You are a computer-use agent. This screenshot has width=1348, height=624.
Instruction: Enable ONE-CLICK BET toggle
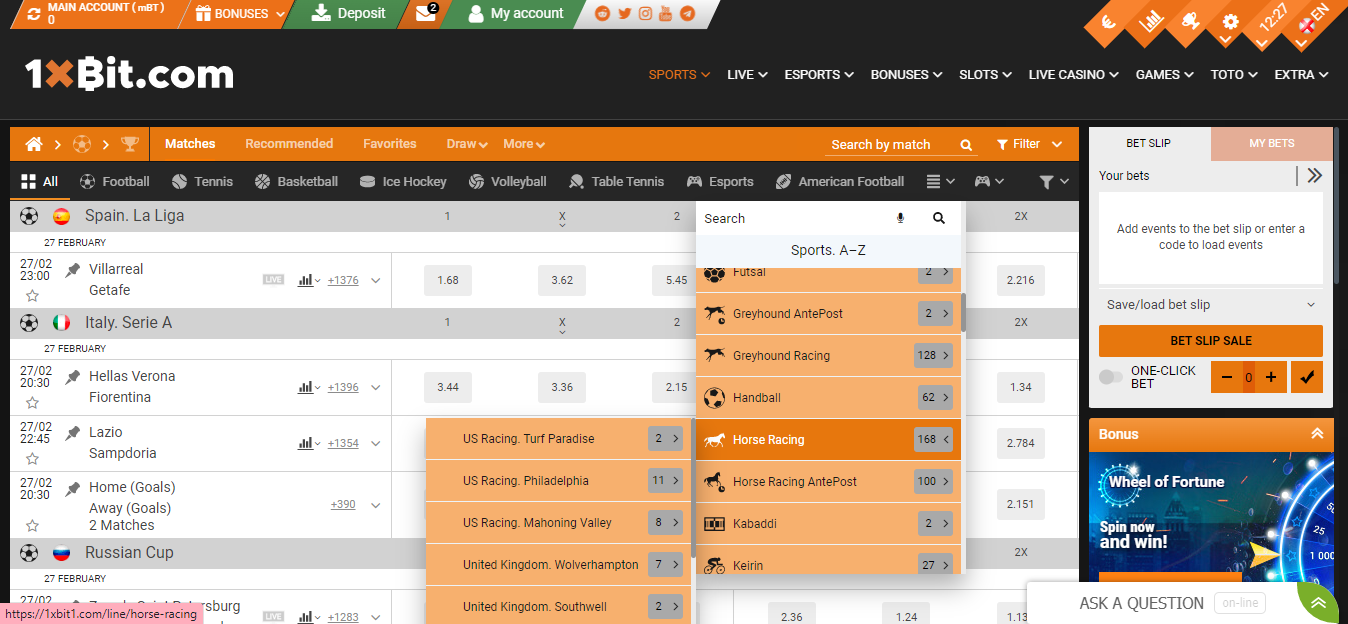point(1110,377)
